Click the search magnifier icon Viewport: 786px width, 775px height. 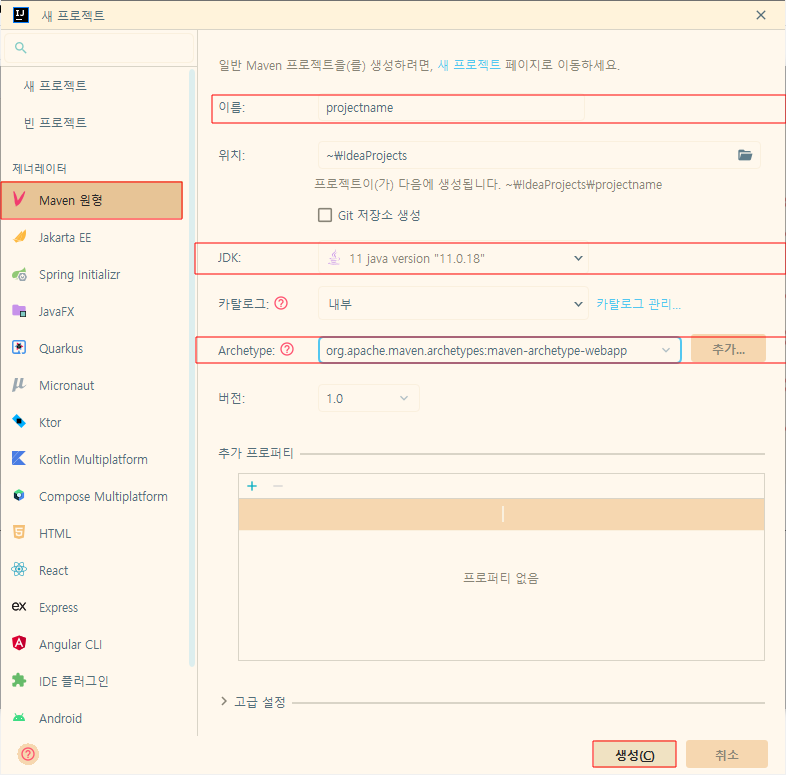point(21,48)
